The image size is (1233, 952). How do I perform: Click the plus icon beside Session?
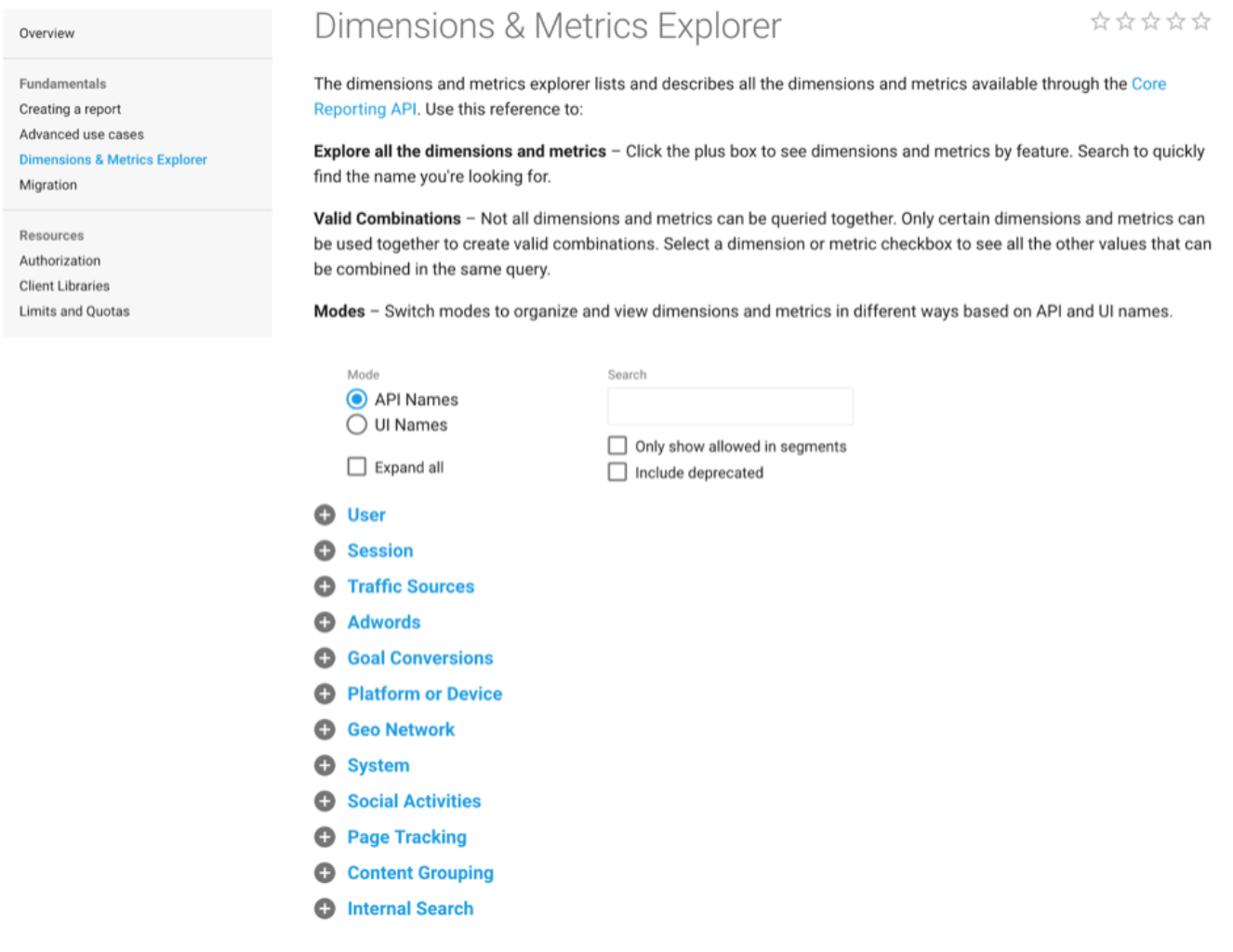pyautogui.click(x=325, y=550)
